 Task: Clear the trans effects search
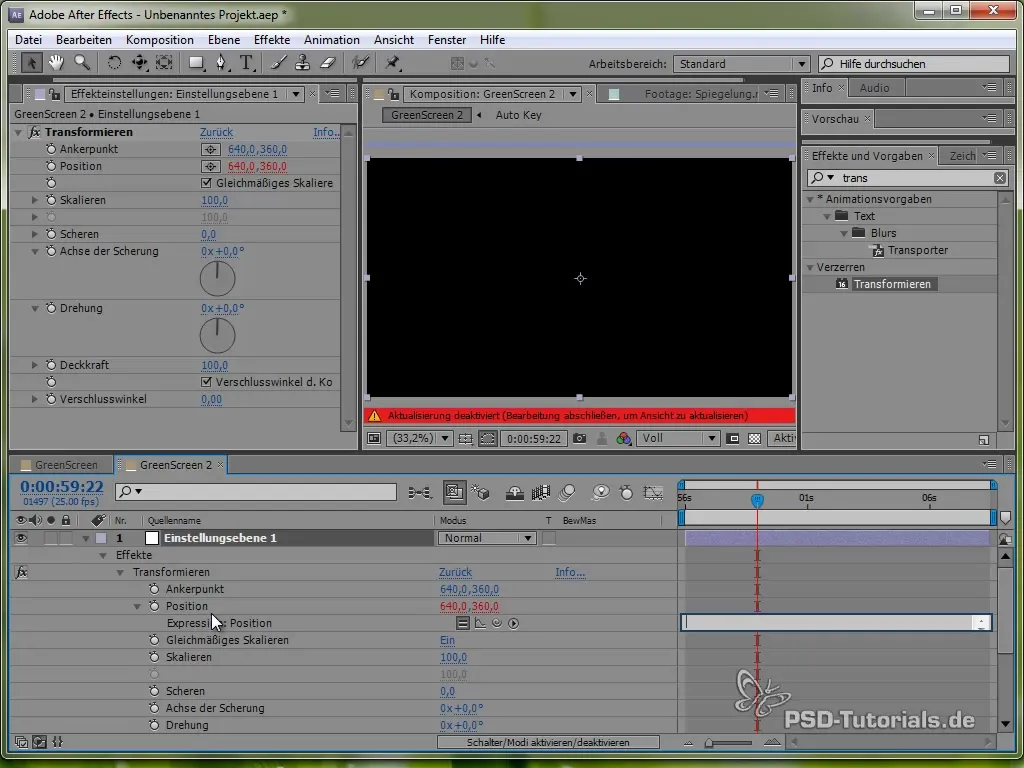[1000, 178]
